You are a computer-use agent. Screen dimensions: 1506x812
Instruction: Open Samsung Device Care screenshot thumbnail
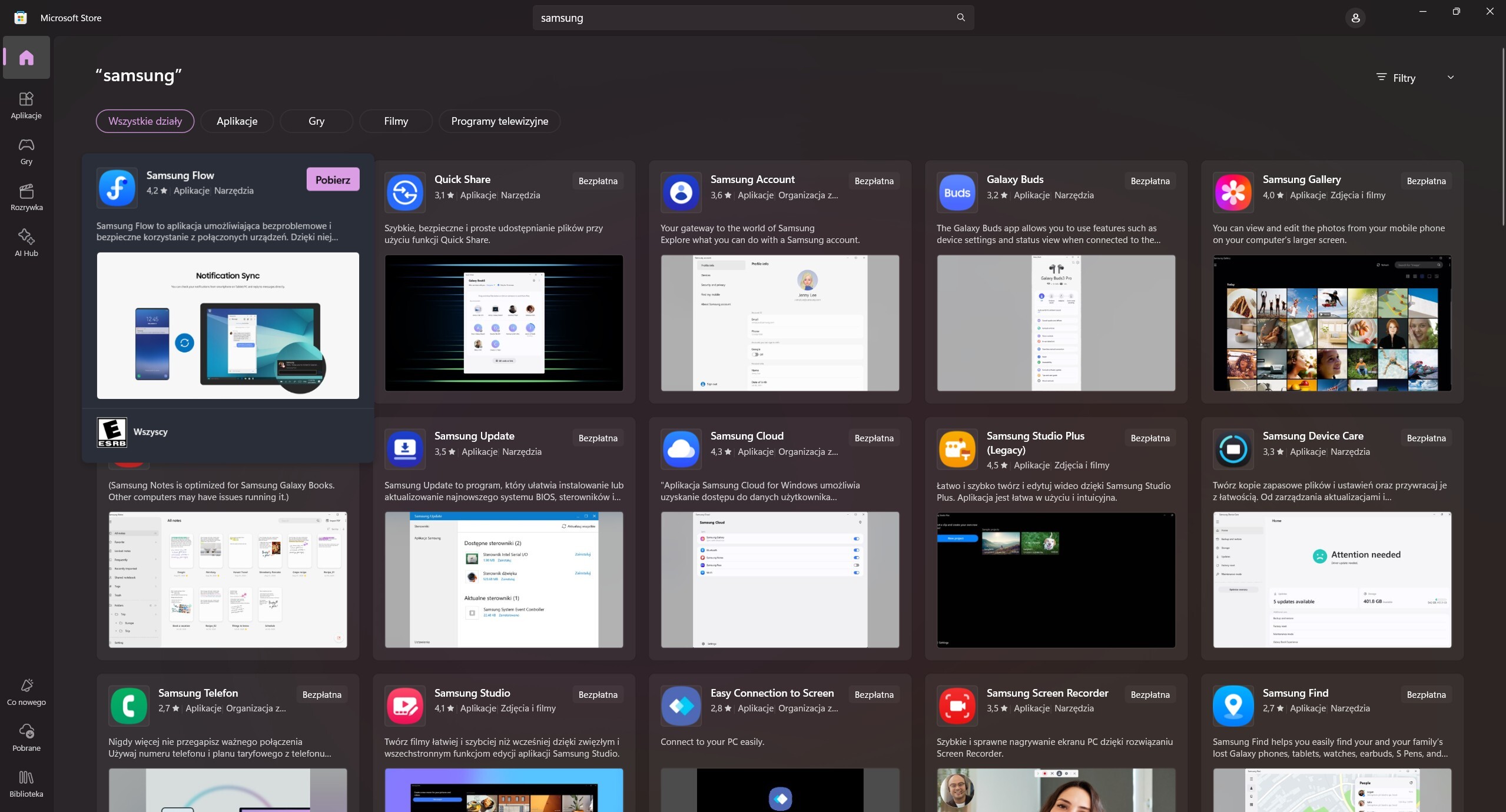[1332, 580]
